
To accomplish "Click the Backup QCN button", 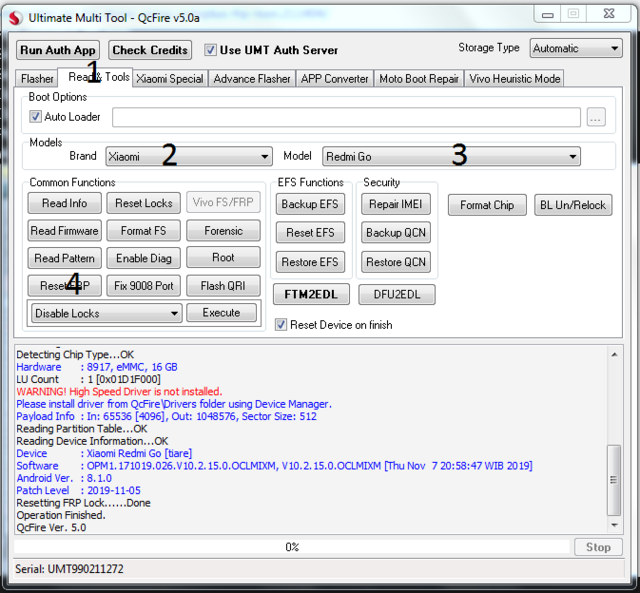I will (x=396, y=233).
